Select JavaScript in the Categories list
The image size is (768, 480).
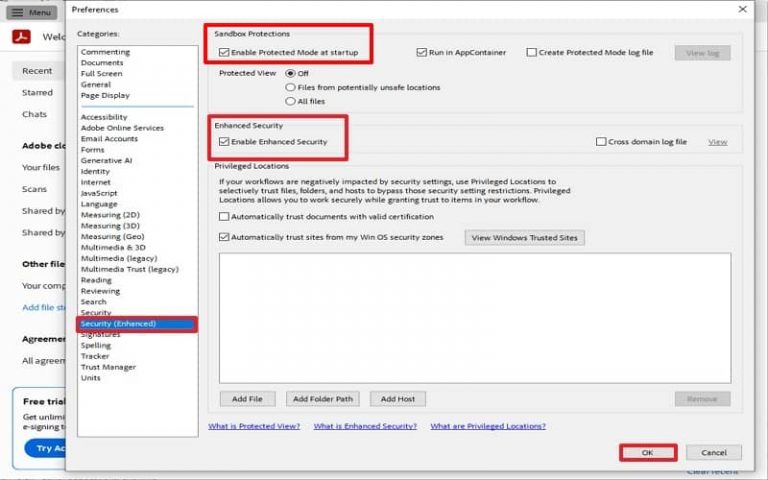(x=100, y=194)
